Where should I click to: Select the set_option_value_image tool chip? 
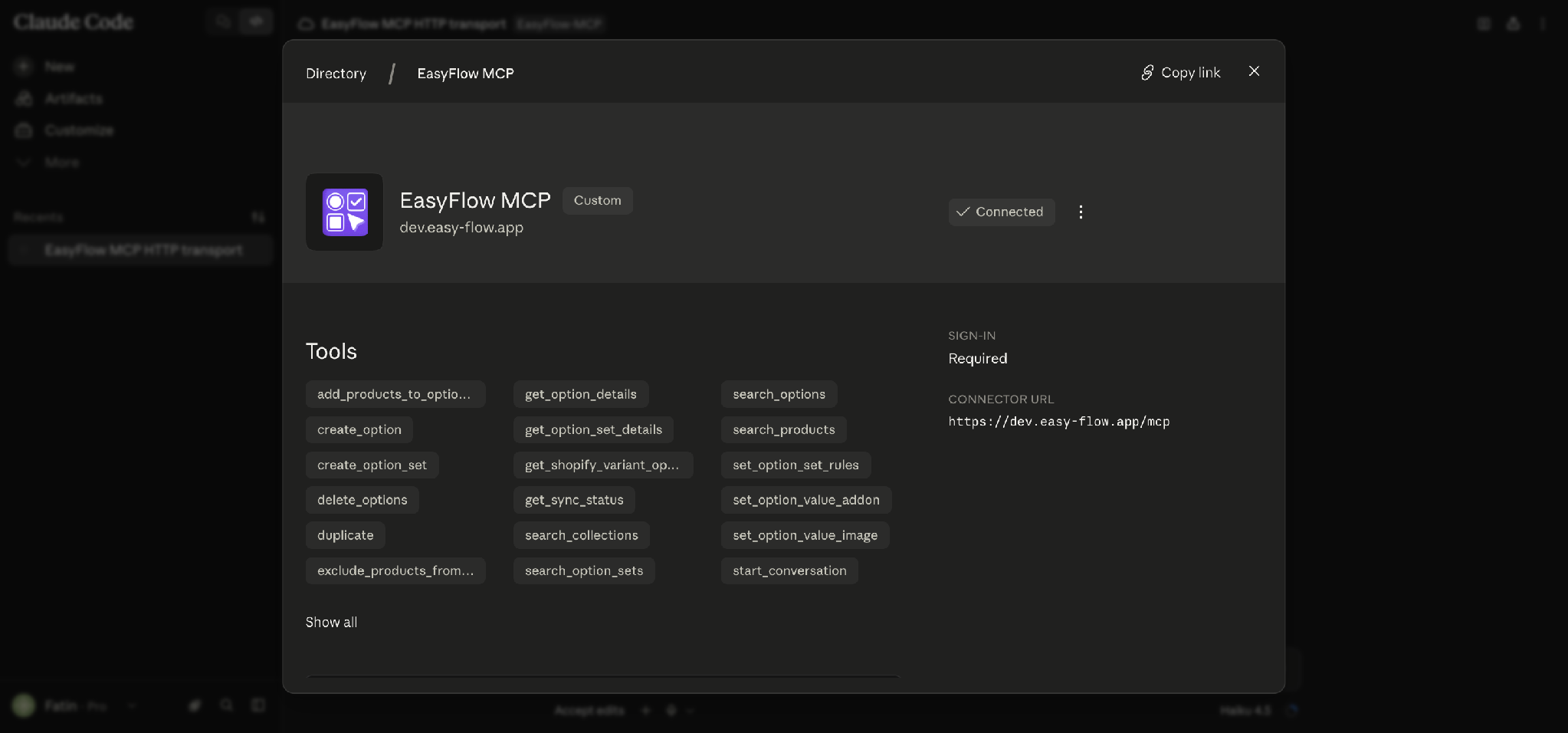[x=805, y=535]
